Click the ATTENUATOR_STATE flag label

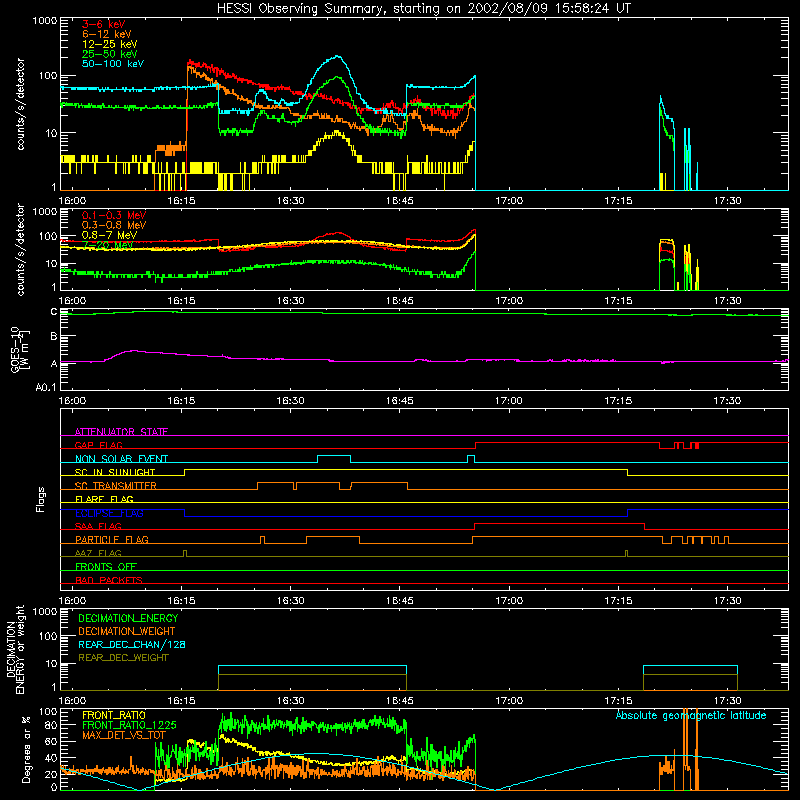point(121,432)
